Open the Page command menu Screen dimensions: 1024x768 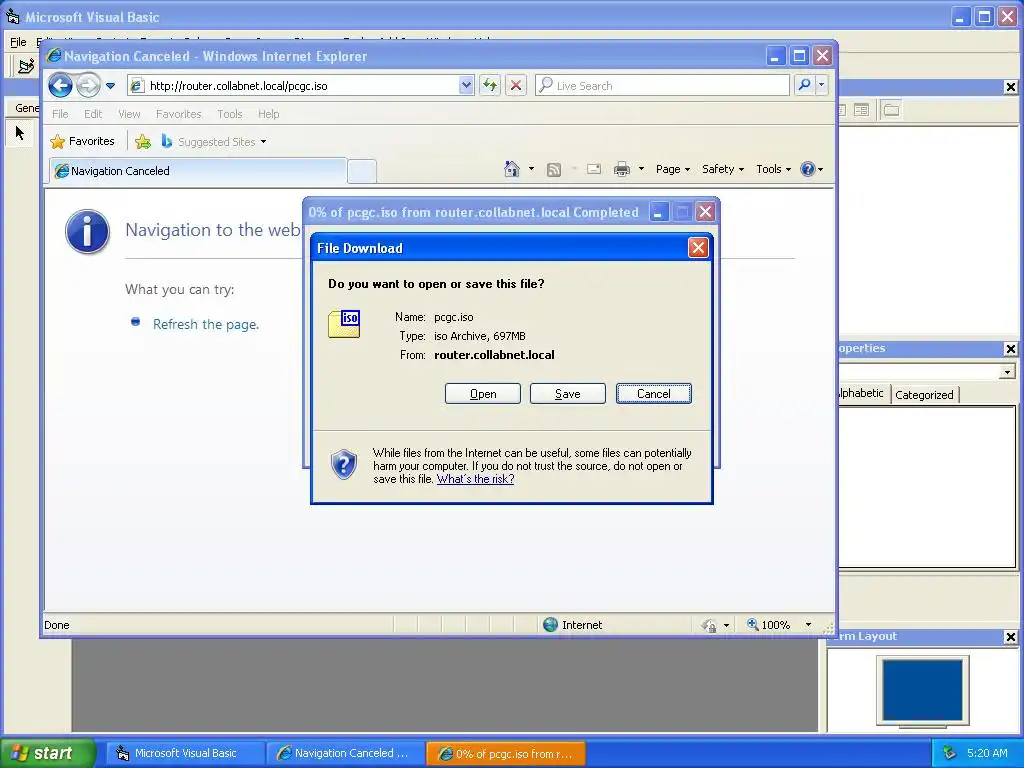(x=673, y=169)
